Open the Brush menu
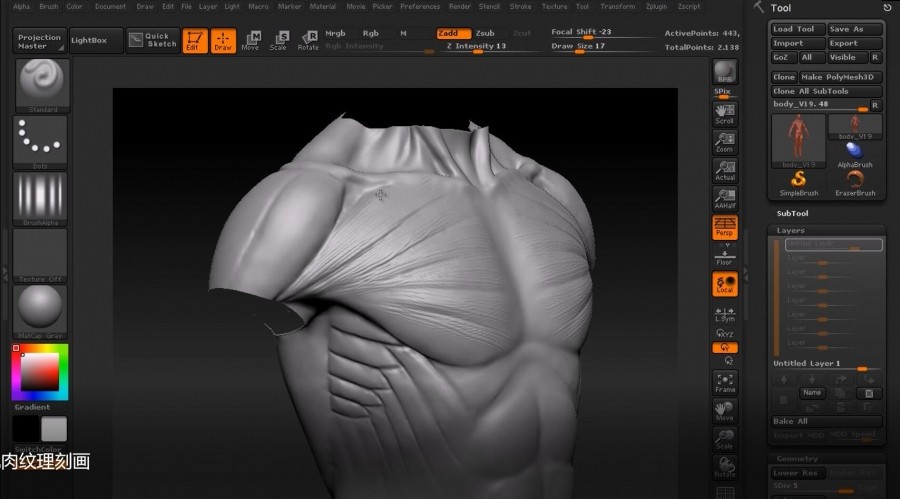The width and height of the screenshot is (900, 499). tap(49, 6)
